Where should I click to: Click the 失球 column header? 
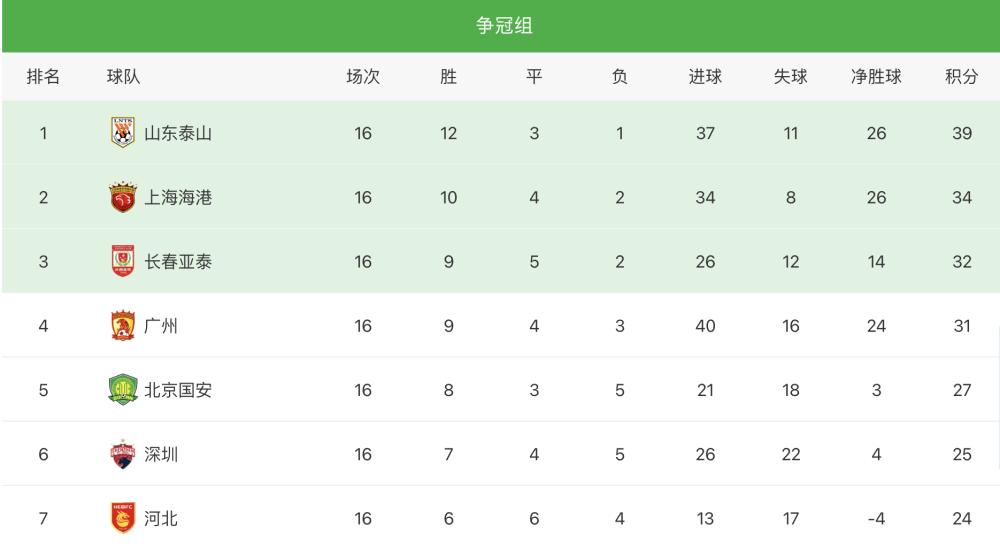tap(790, 77)
